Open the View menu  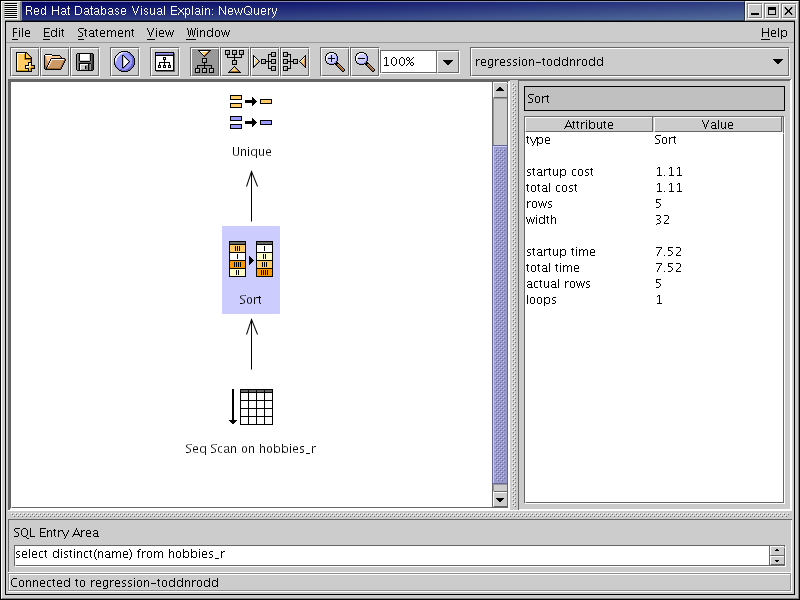tap(160, 33)
